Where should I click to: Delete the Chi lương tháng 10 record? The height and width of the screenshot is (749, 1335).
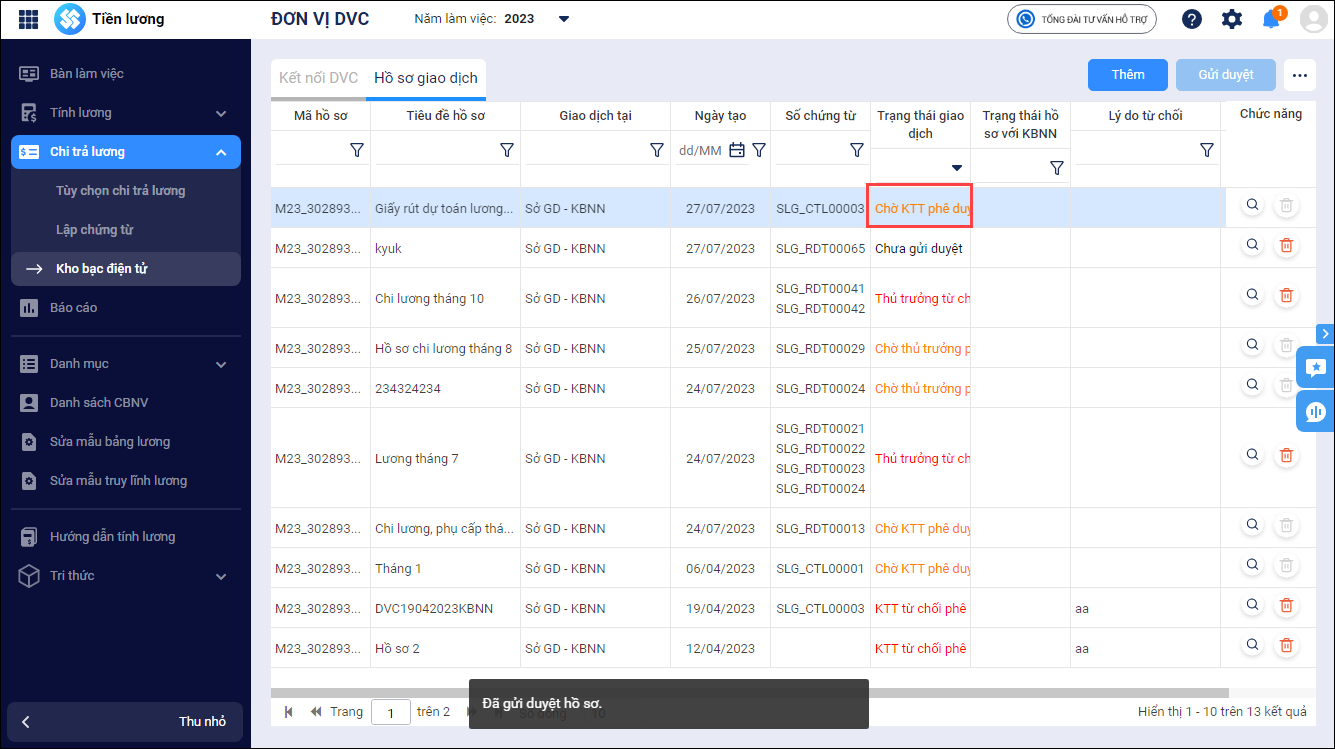1287,295
